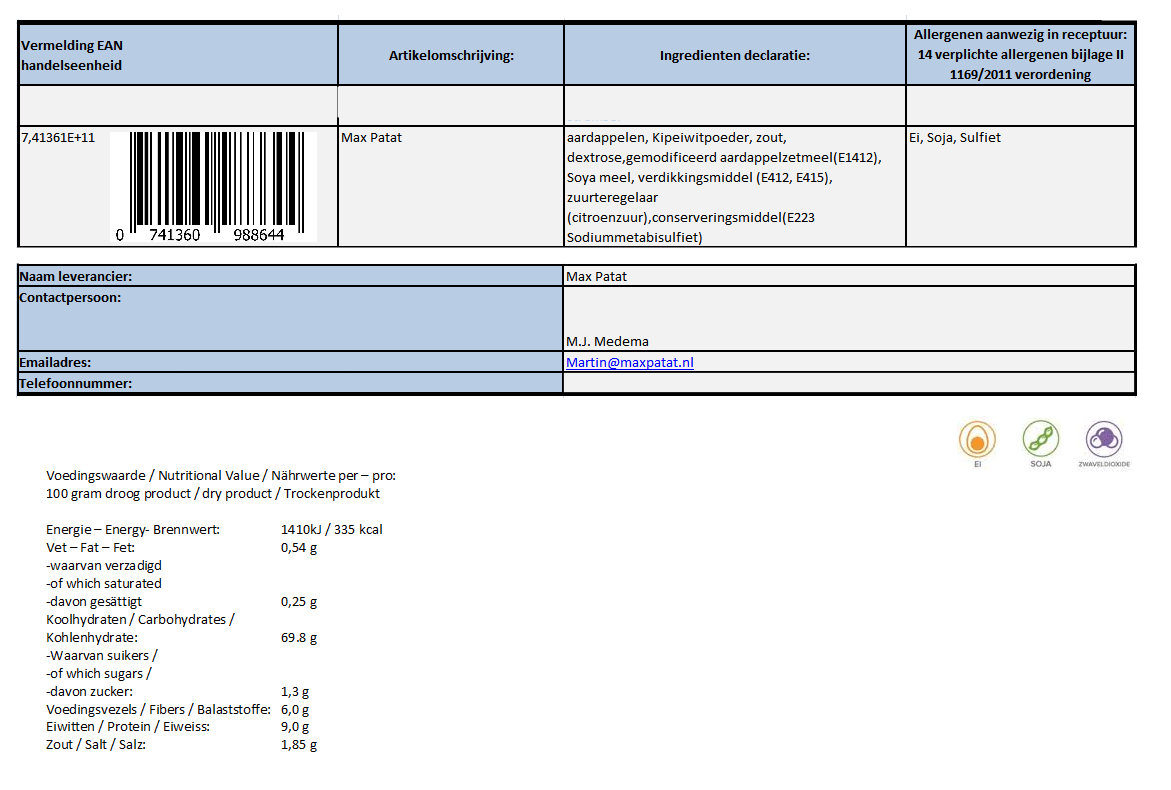
Task: Select the "-davon zucker:" label
Action: point(90,691)
